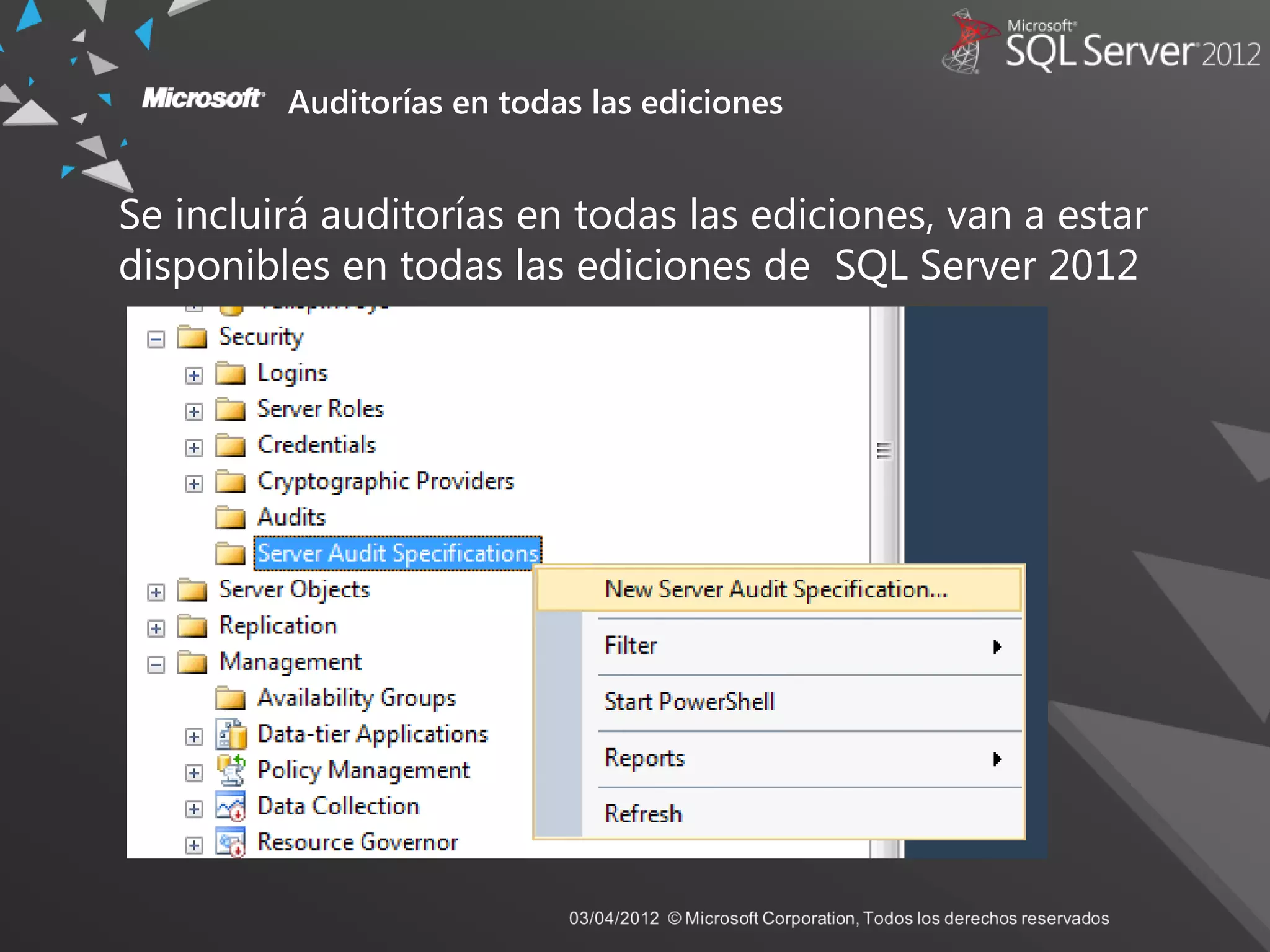Click the Credentials folder icon

pos(231,445)
